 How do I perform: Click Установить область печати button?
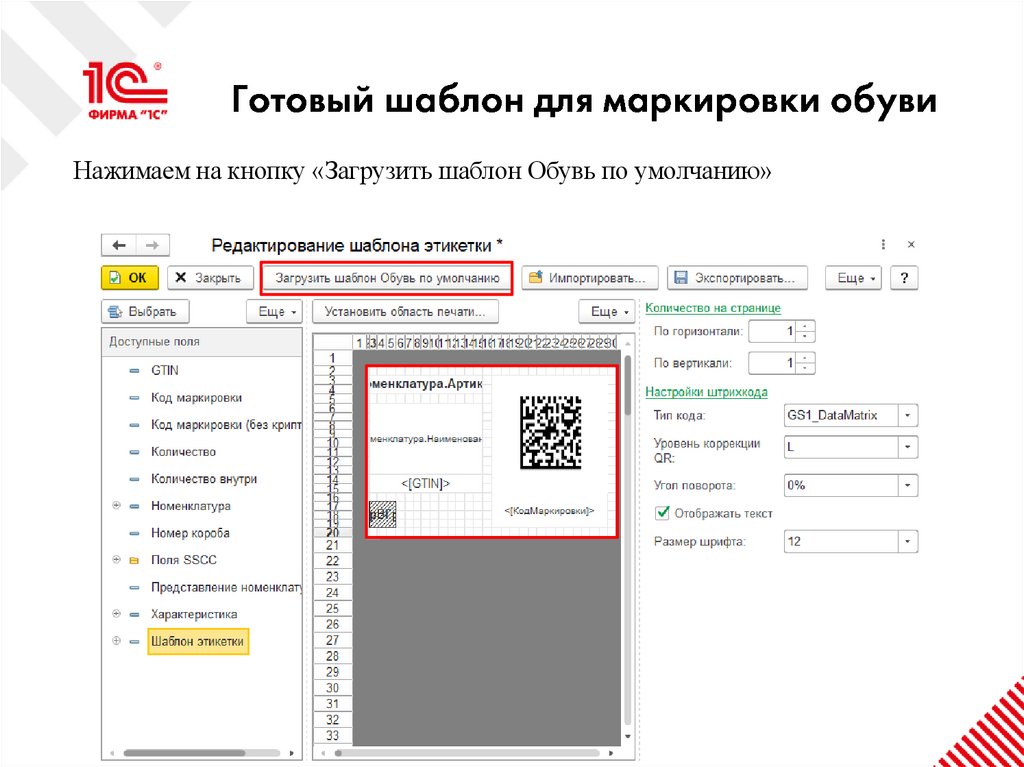click(x=406, y=312)
